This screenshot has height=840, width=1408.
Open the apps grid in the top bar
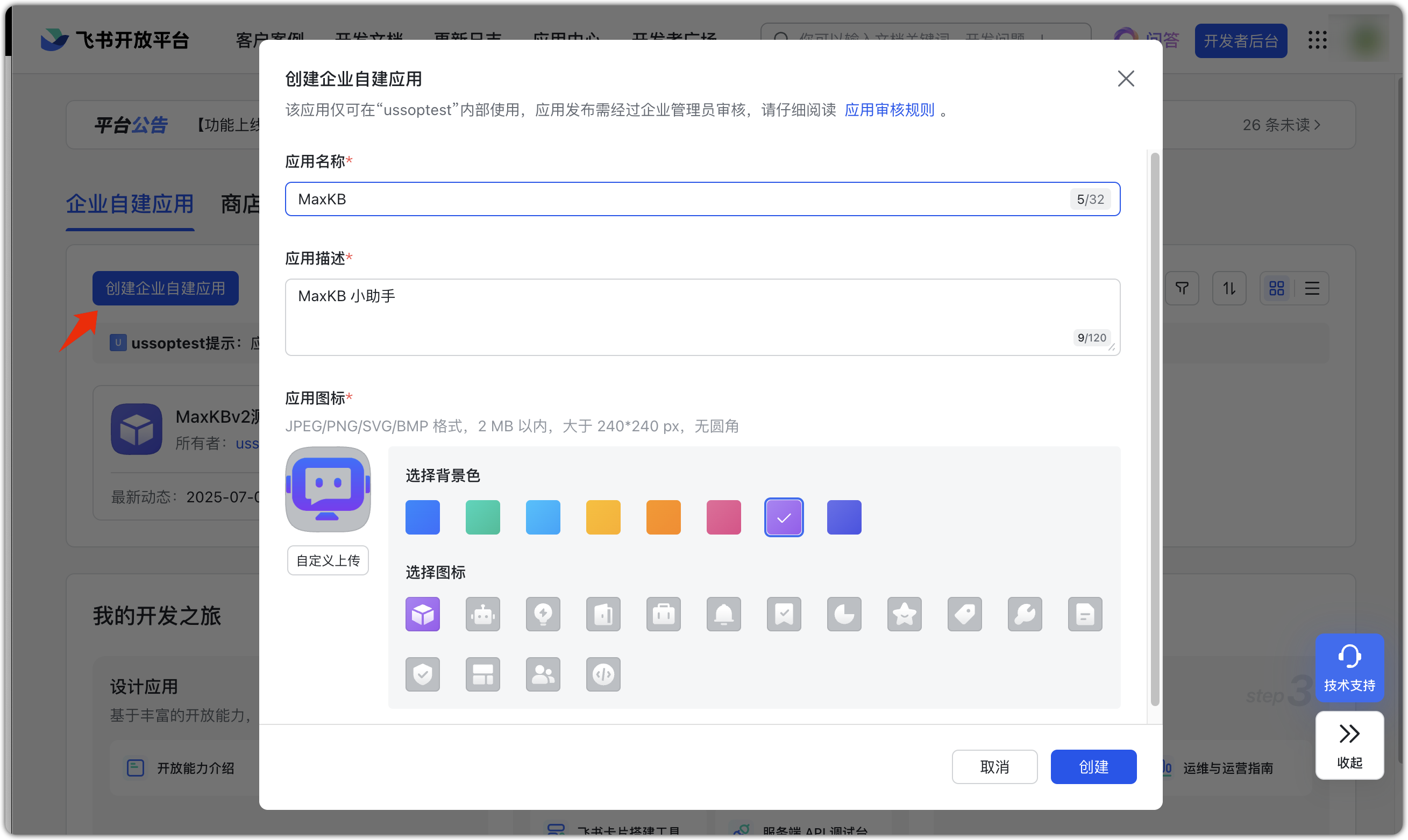[1318, 40]
